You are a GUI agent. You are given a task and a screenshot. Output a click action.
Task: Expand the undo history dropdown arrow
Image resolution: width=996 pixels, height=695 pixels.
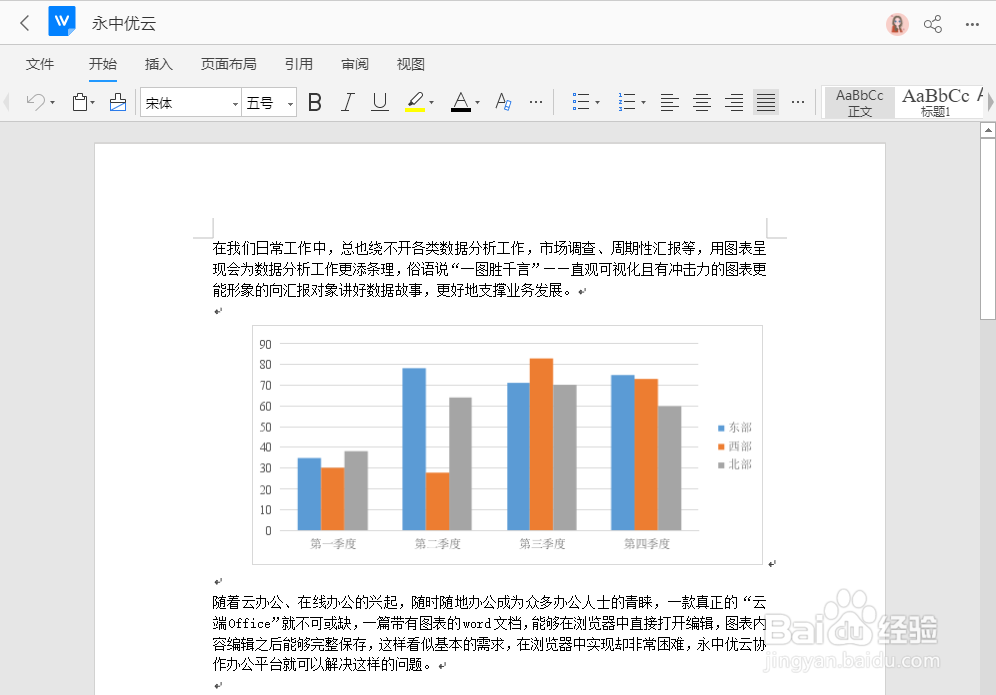(53, 102)
